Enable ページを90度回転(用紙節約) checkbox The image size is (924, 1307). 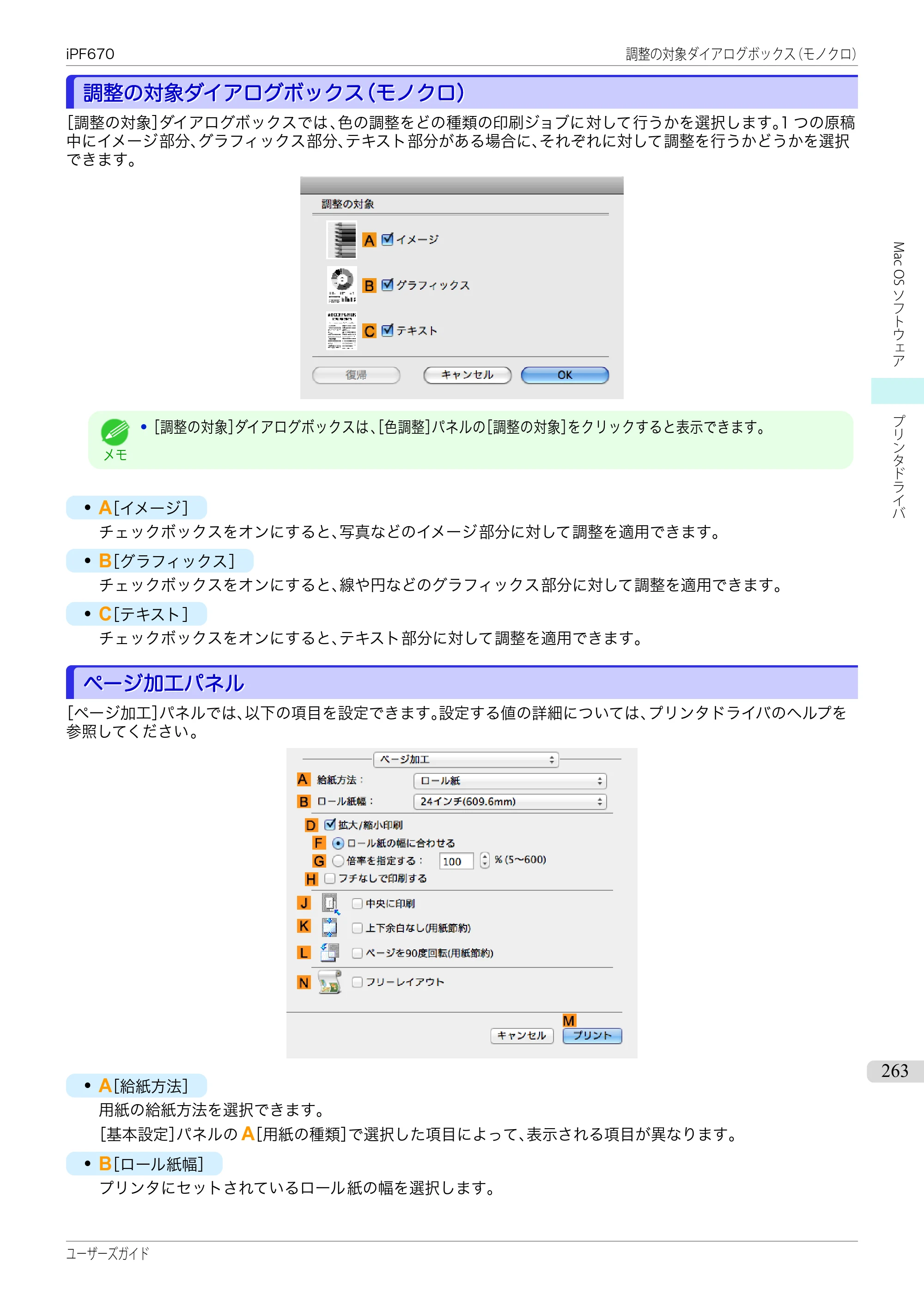(357, 953)
